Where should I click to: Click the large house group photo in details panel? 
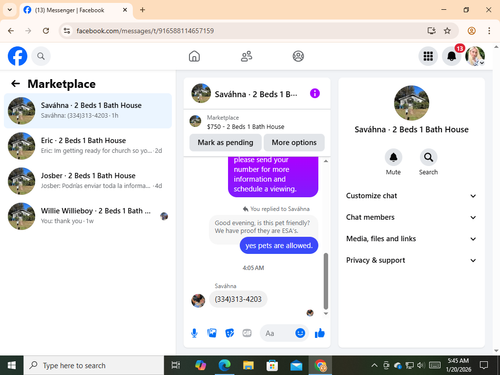[411, 103]
